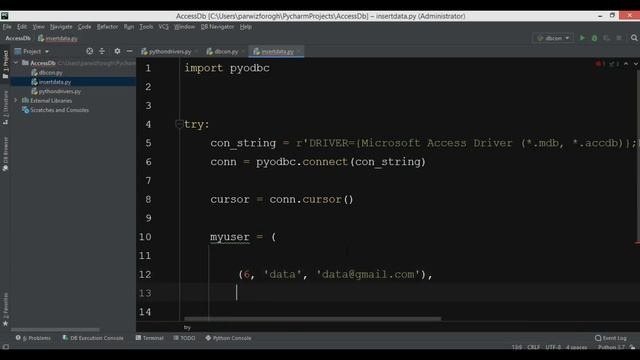Open the Help menu

245,27
